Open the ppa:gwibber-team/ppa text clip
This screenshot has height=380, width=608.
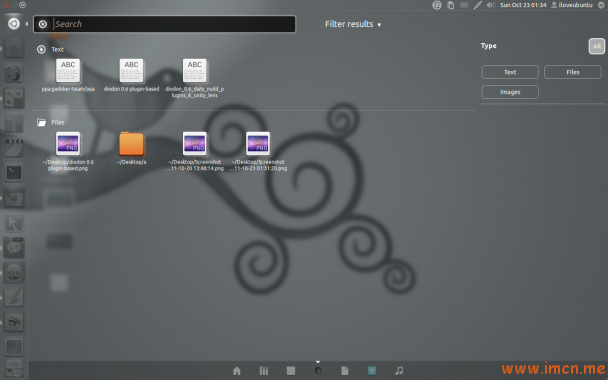[68, 76]
